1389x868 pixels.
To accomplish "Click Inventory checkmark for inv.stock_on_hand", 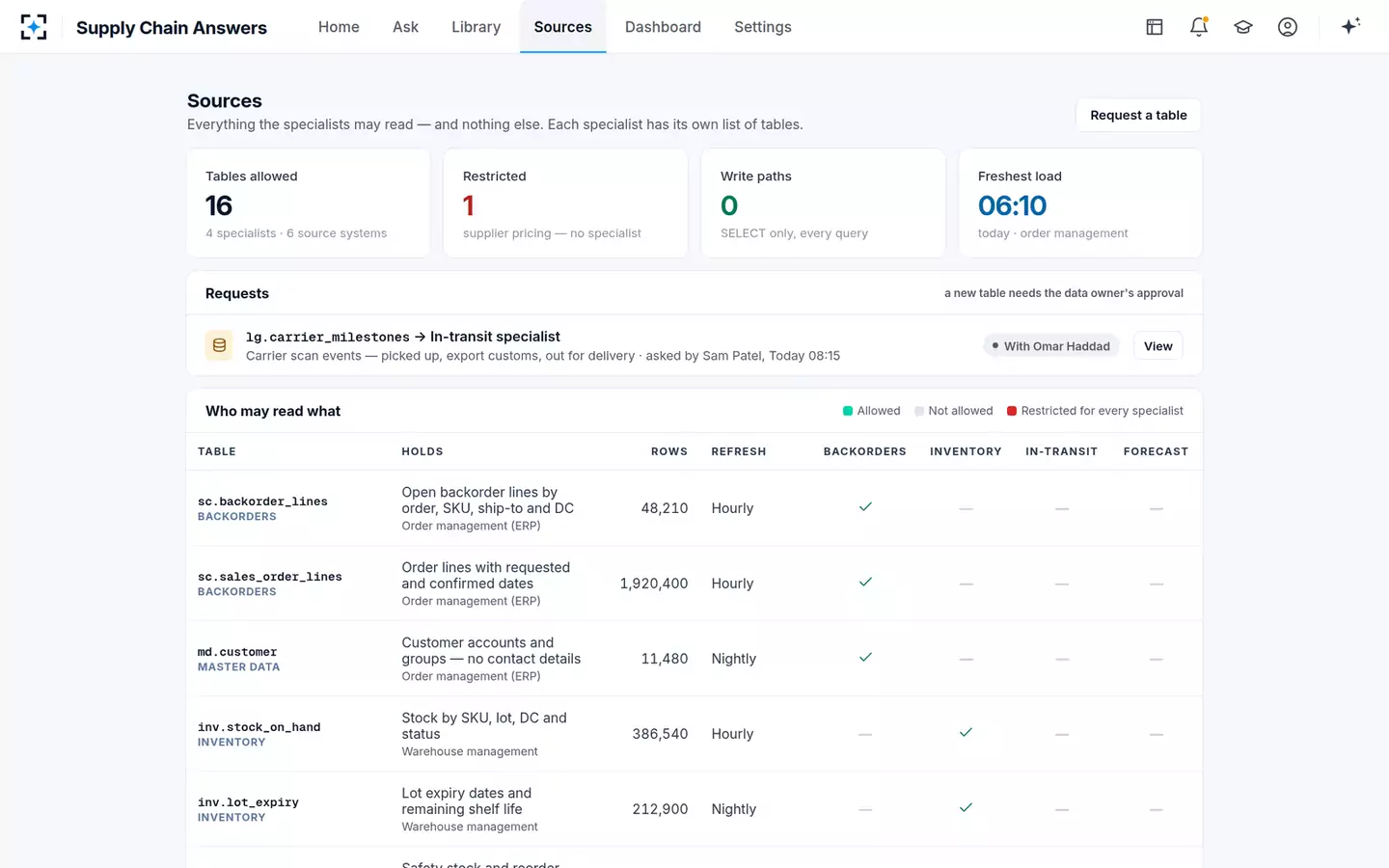I will (x=966, y=732).
